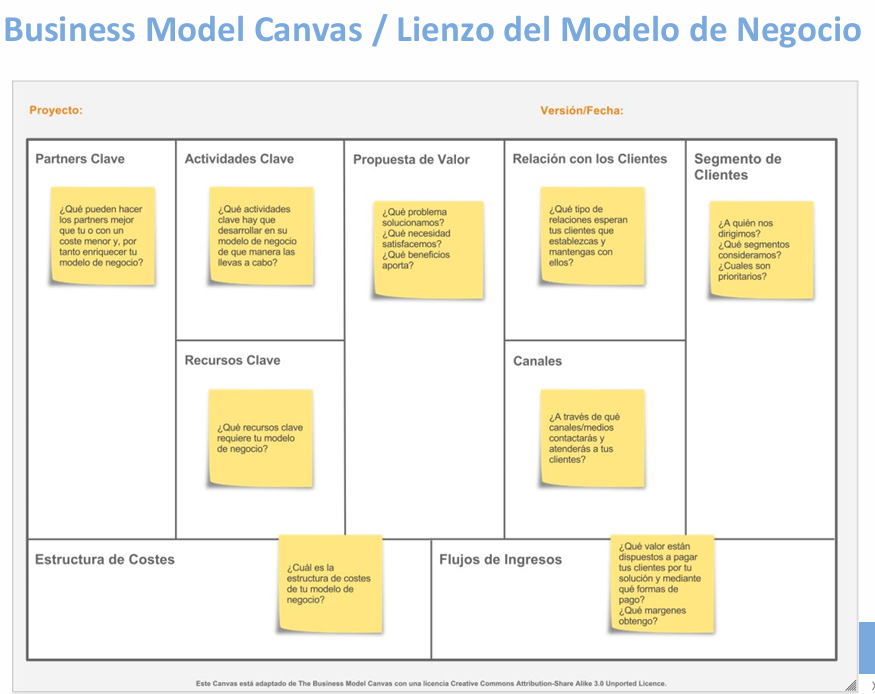Click the '¿A quién nos dirigimos?' sticky note
The width and height of the screenshot is (875, 694).
[762, 250]
